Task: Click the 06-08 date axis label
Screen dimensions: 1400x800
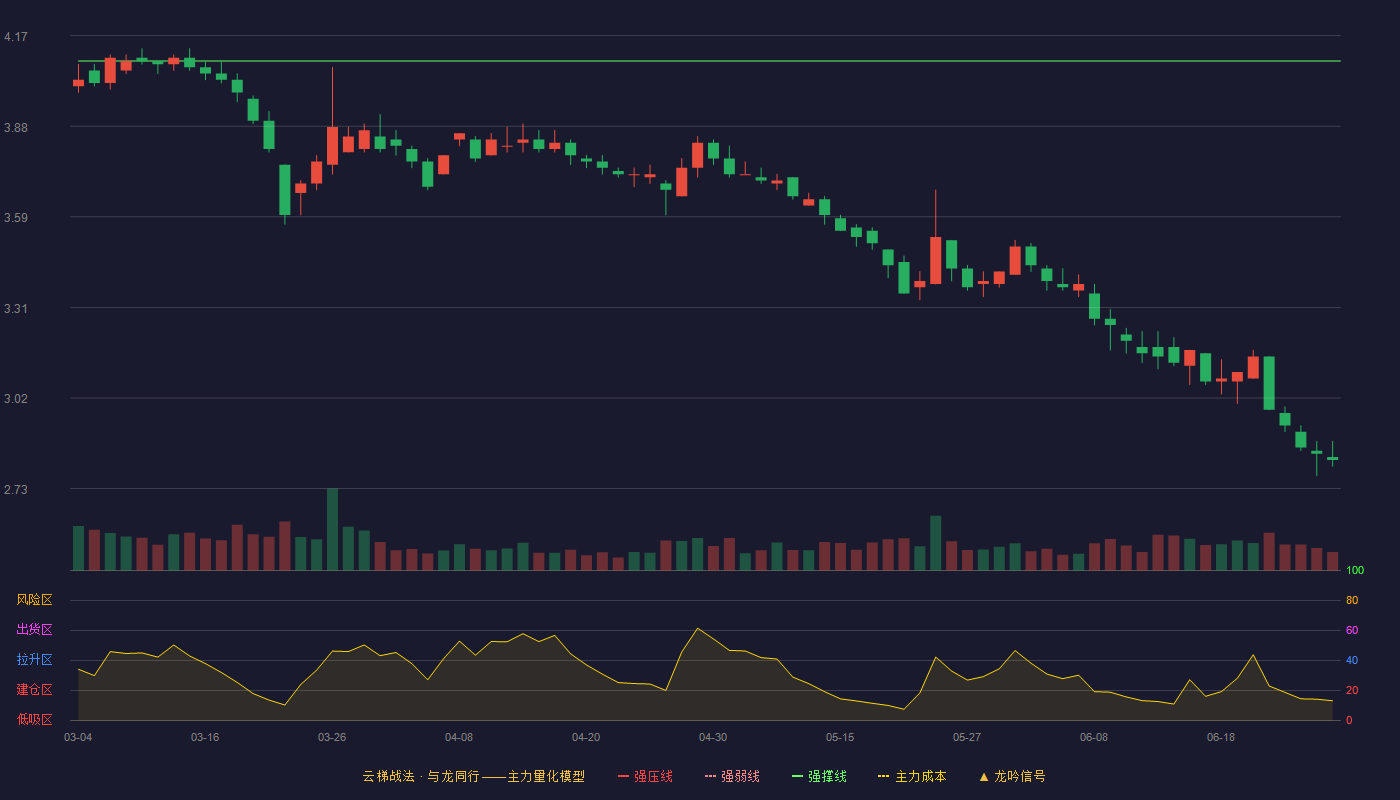Action: pyautogui.click(x=1094, y=737)
